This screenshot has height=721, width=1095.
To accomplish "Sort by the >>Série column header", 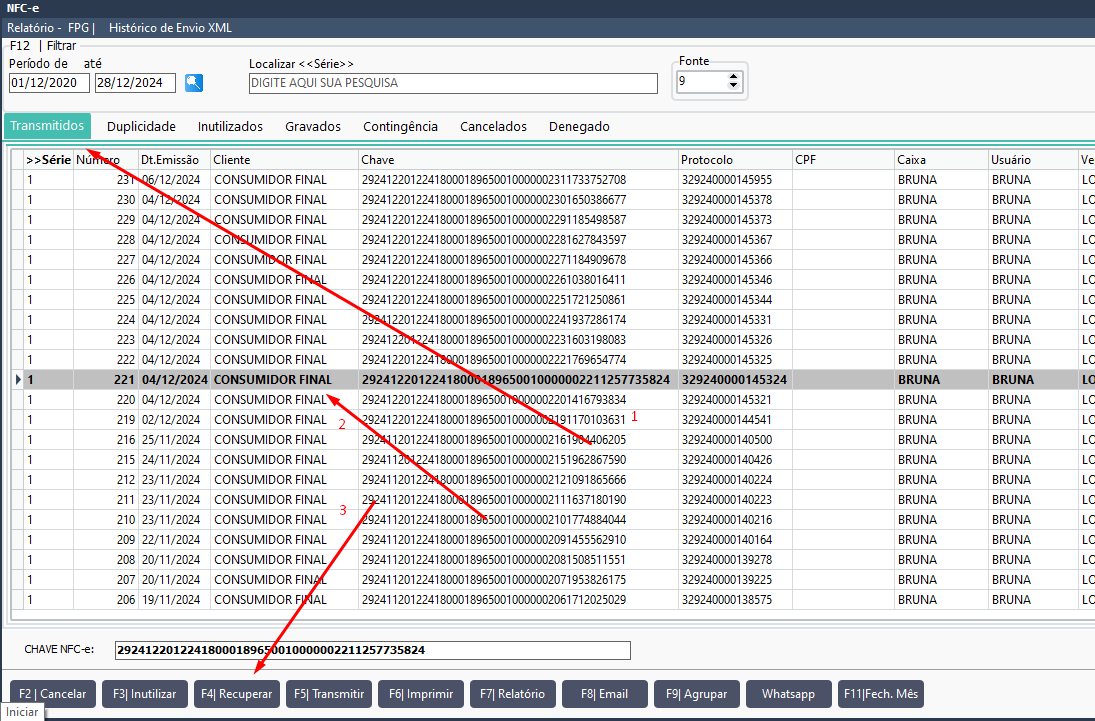I will [x=48, y=160].
